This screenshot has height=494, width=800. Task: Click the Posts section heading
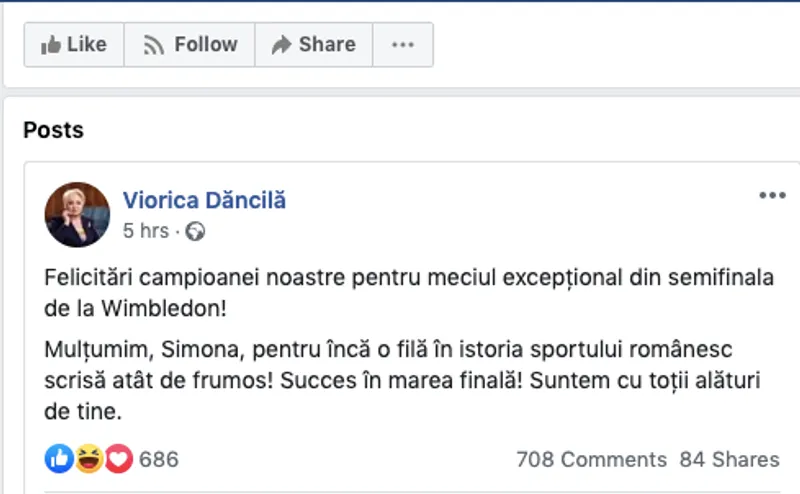coord(54,130)
